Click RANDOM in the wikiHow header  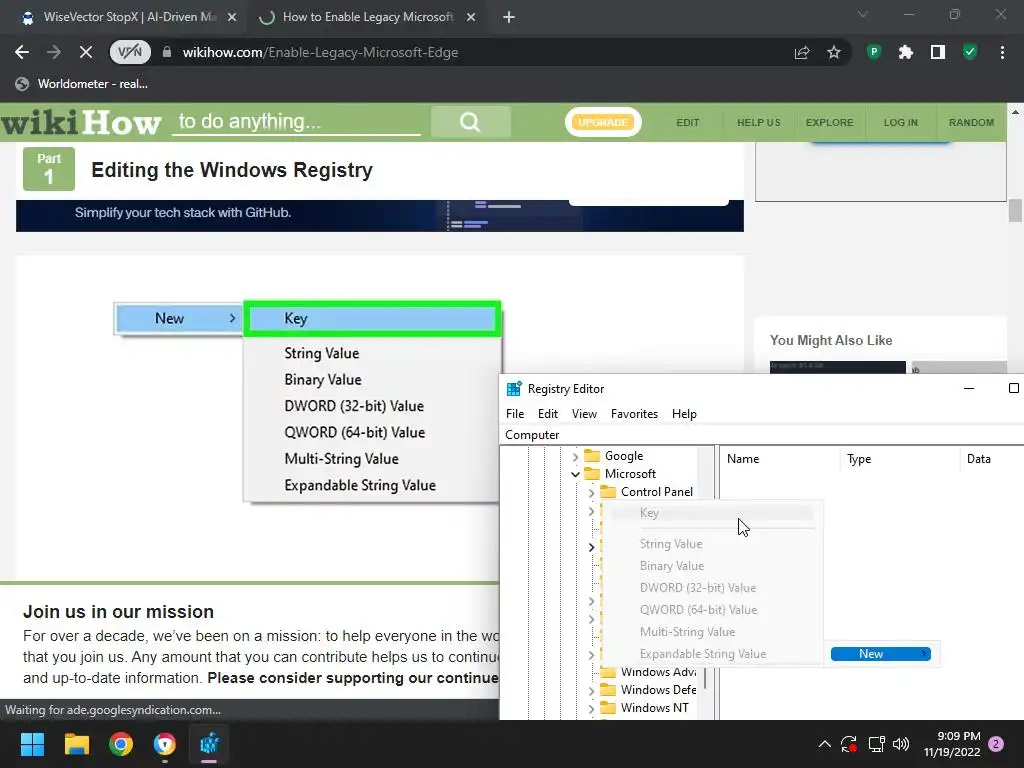tap(971, 122)
